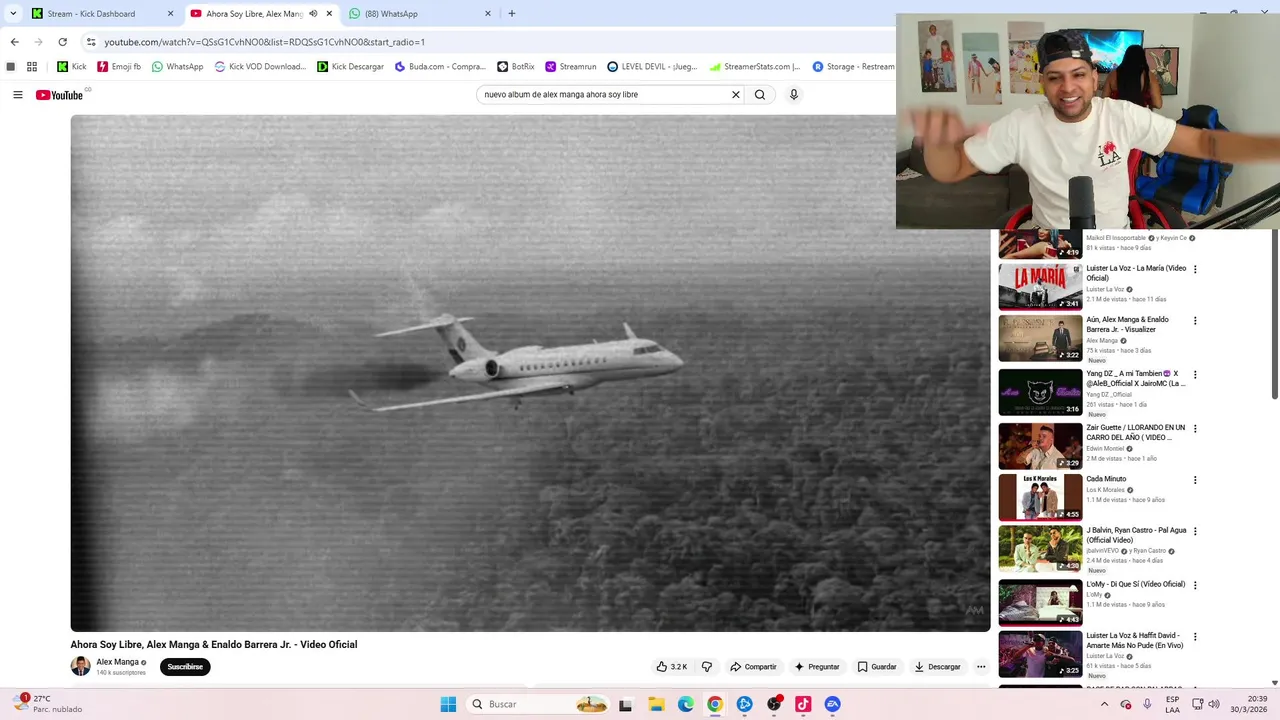The width and height of the screenshot is (1280, 720).
Task: Open the YouTube guide hamburger menu
Action: [x=18, y=95]
